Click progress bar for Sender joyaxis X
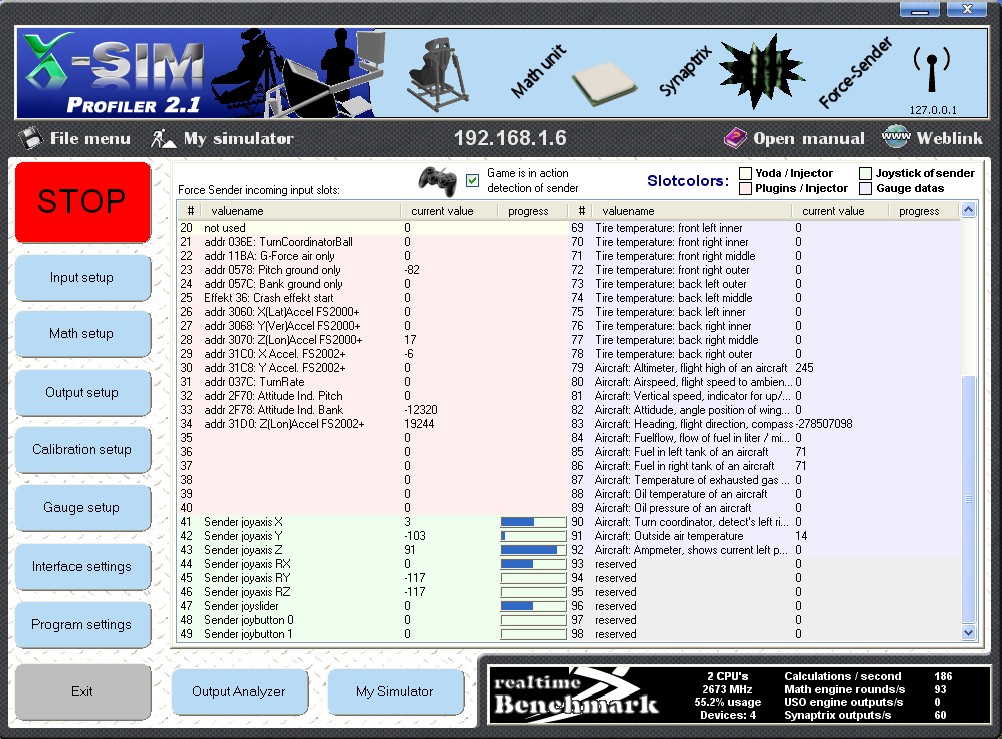Image resolution: width=1002 pixels, height=739 pixels. click(x=534, y=522)
